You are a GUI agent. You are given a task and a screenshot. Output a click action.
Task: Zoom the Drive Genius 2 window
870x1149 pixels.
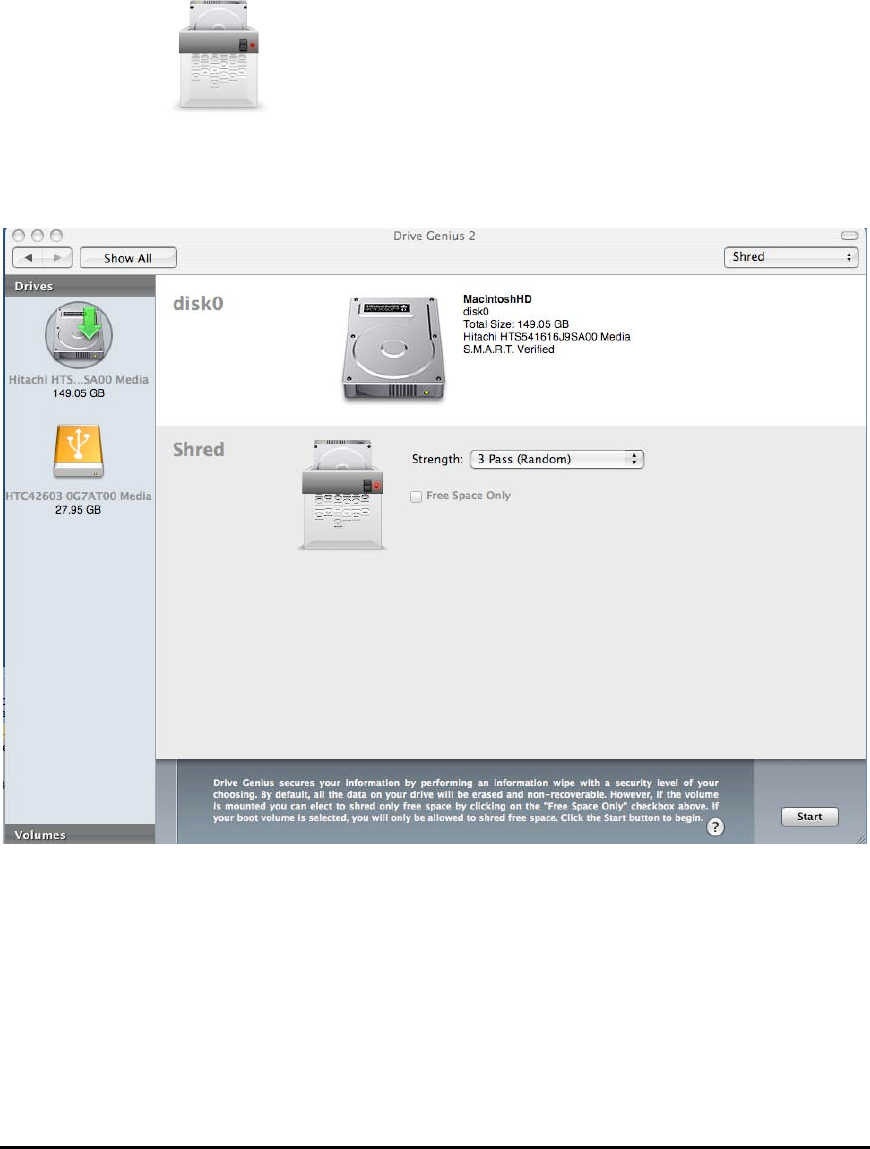point(56,235)
